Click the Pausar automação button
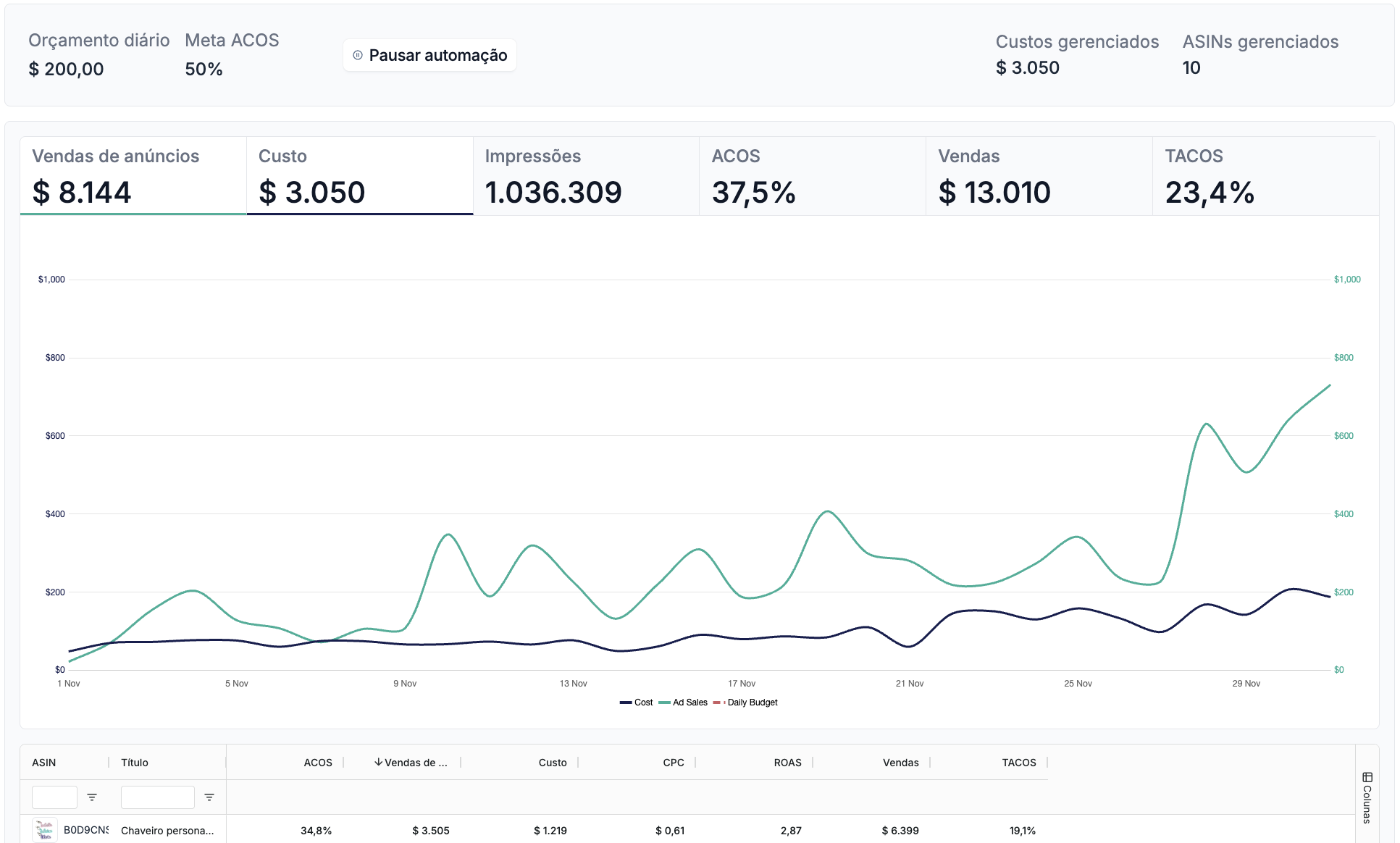1400x843 pixels. pyautogui.click(x=429, y=55)
